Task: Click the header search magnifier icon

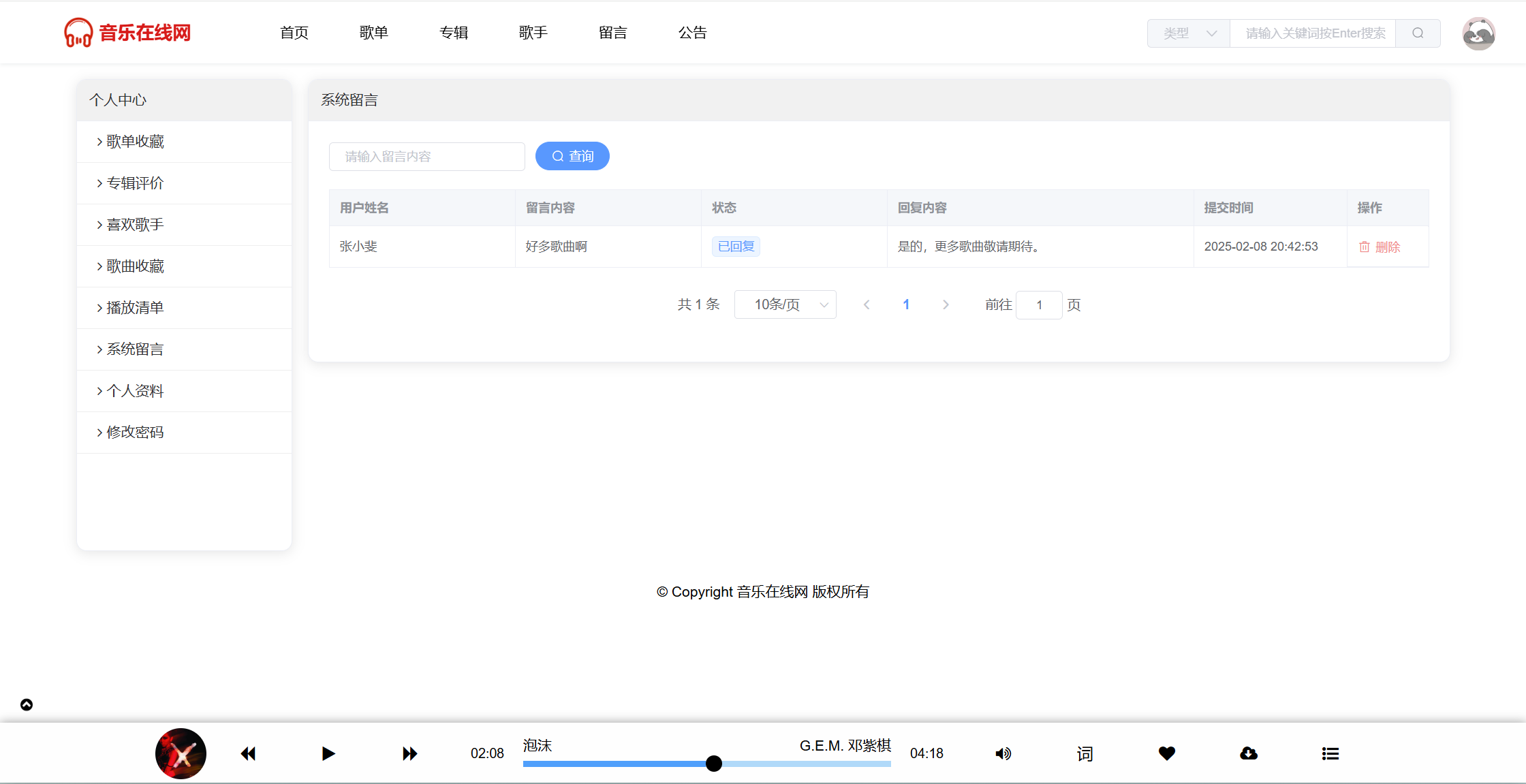Action: 1418,33
